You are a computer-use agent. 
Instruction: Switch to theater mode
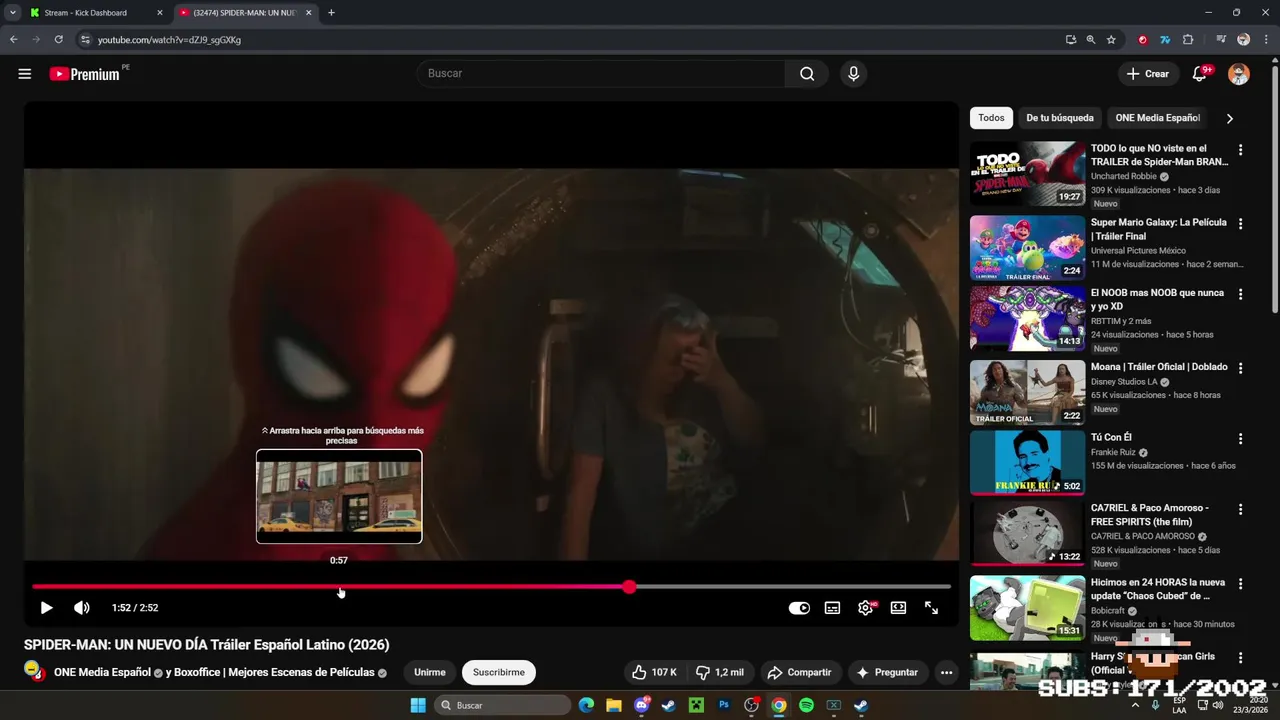pos(898,608)
